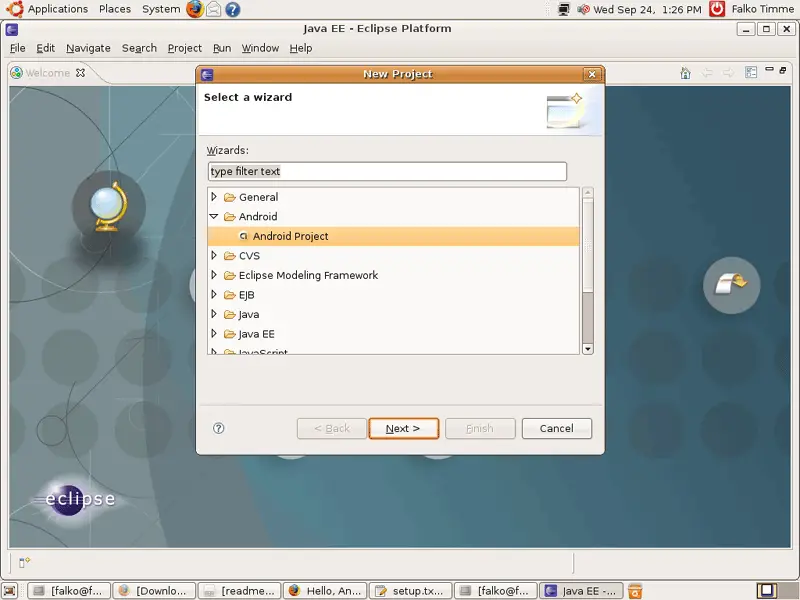Switch to [Downlo... taskbar window
This screenshot has height=600, width=800.
[154, 591]
